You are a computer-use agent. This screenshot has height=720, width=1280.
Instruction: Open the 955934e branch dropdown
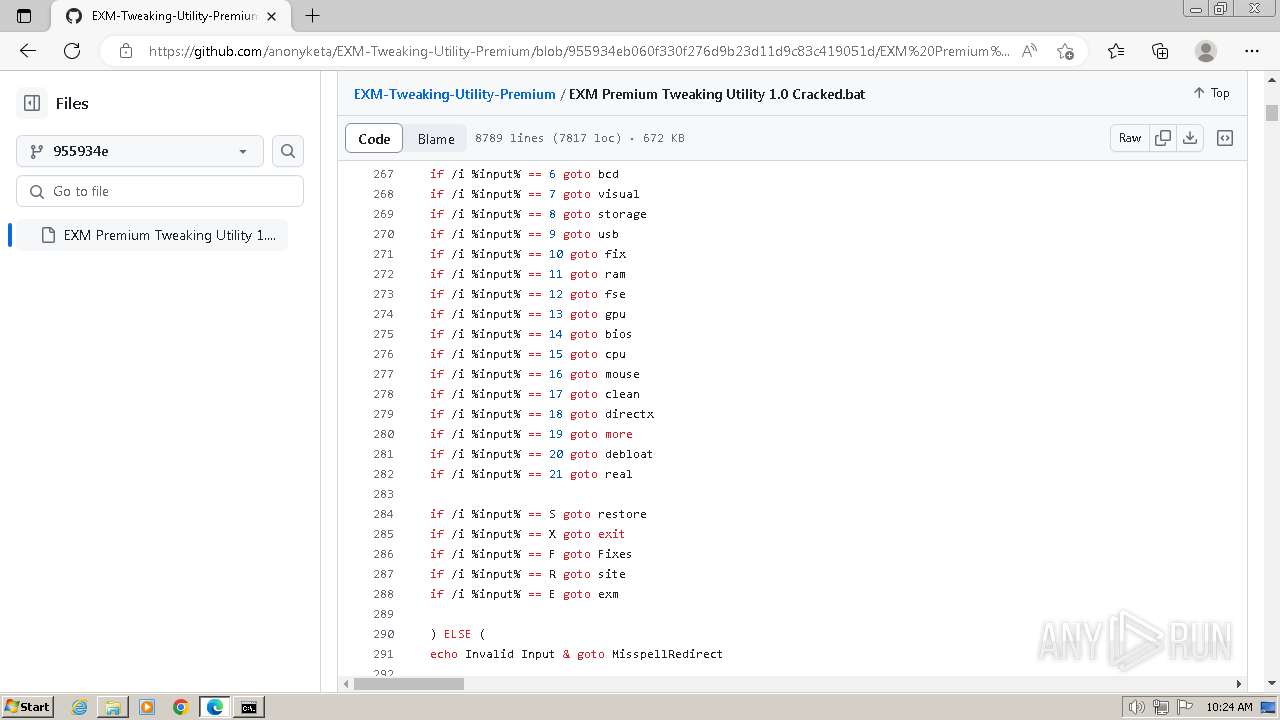[140, 151]
